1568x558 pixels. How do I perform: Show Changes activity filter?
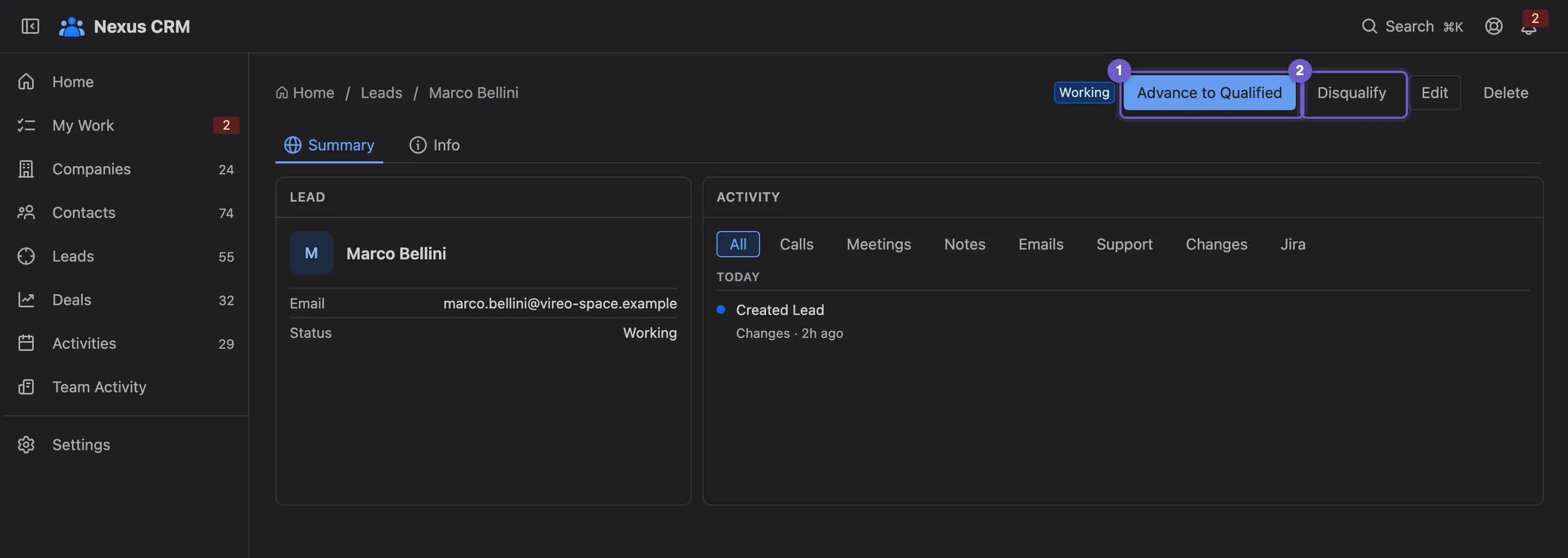pos(1216,244)
